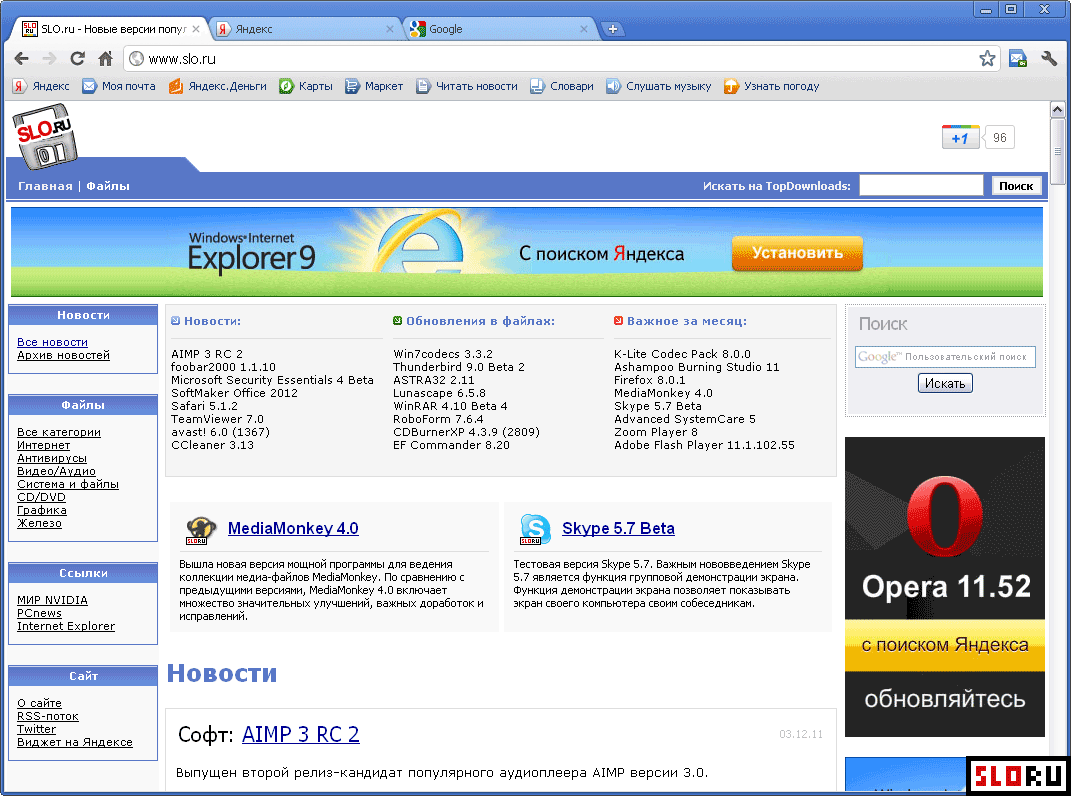Click 'Firefox 8.0.1' in the monthly list
This screenshot has height=796, width=1071.
point(650,380)
